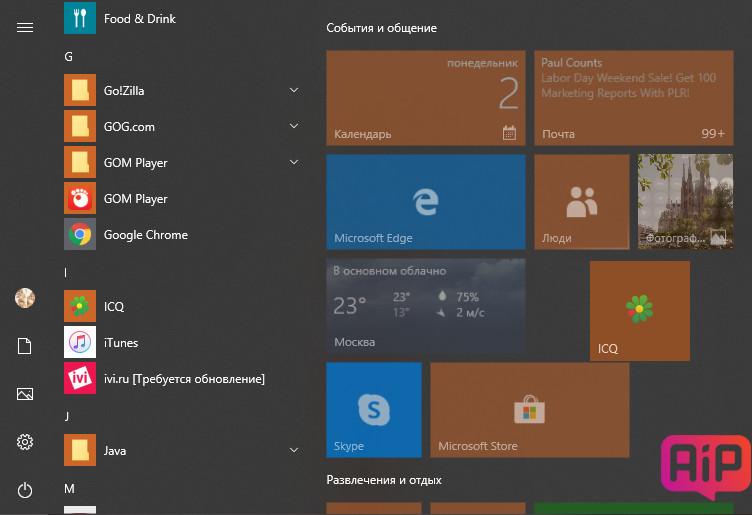
Task: Click the GOG.com folder icon
Action: pyautogui.click(x=80, y=126)
